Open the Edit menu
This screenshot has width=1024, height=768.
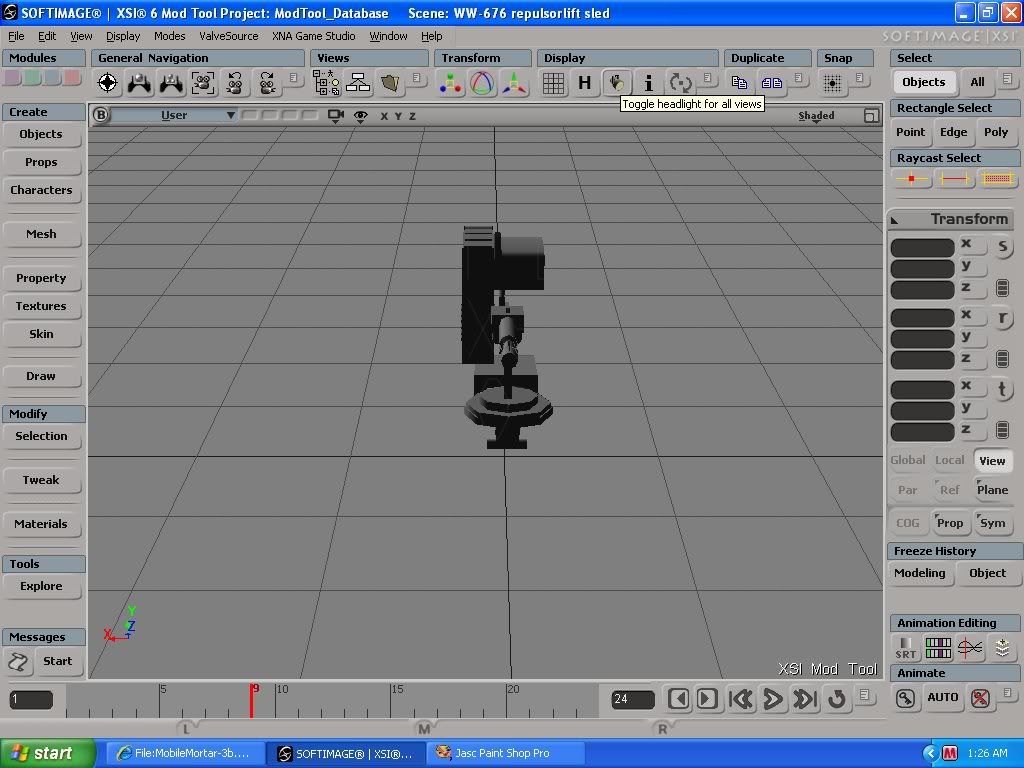(x=46, y=36)
